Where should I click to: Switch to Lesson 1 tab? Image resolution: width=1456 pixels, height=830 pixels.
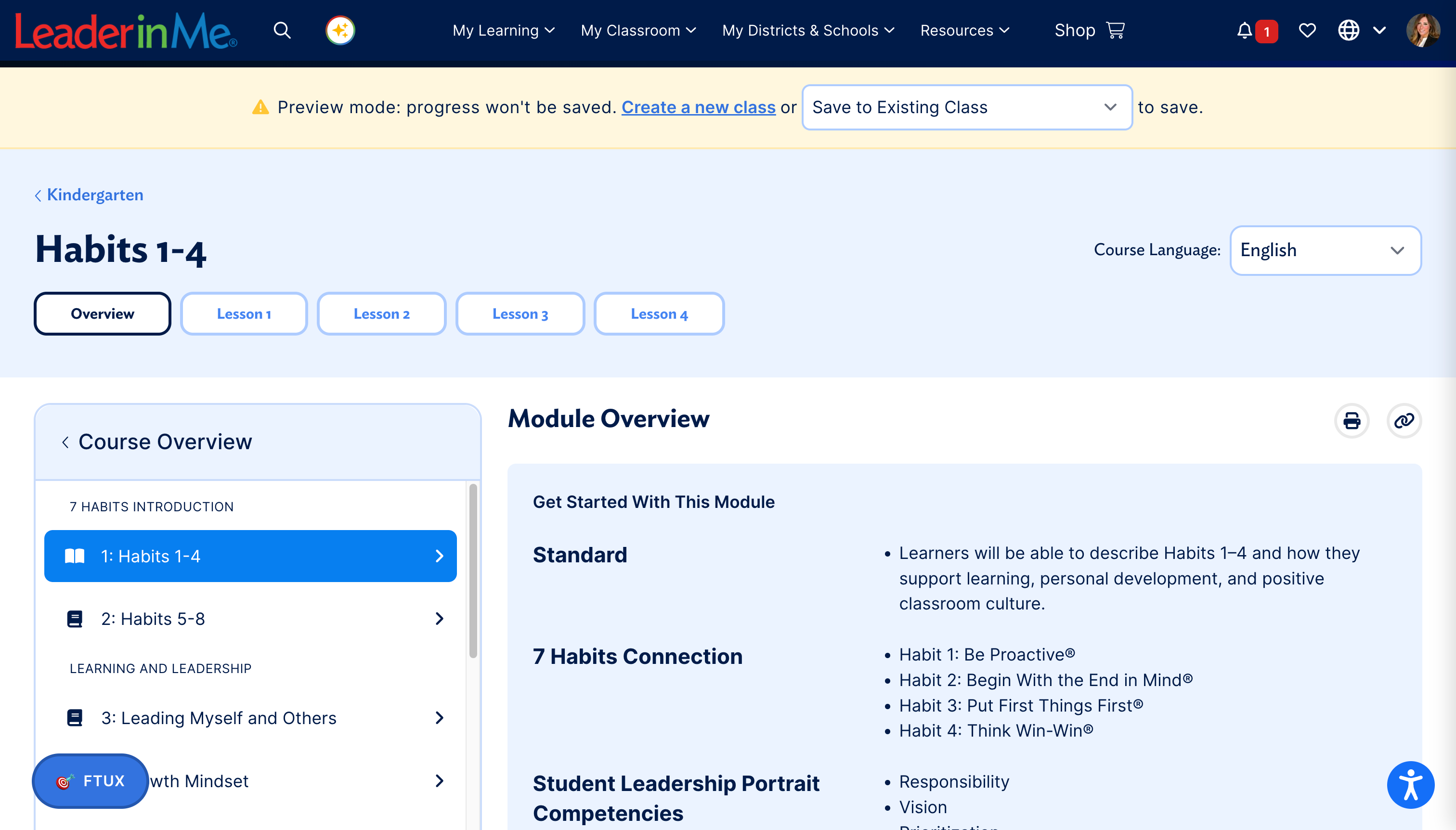[x=244, y=313]
